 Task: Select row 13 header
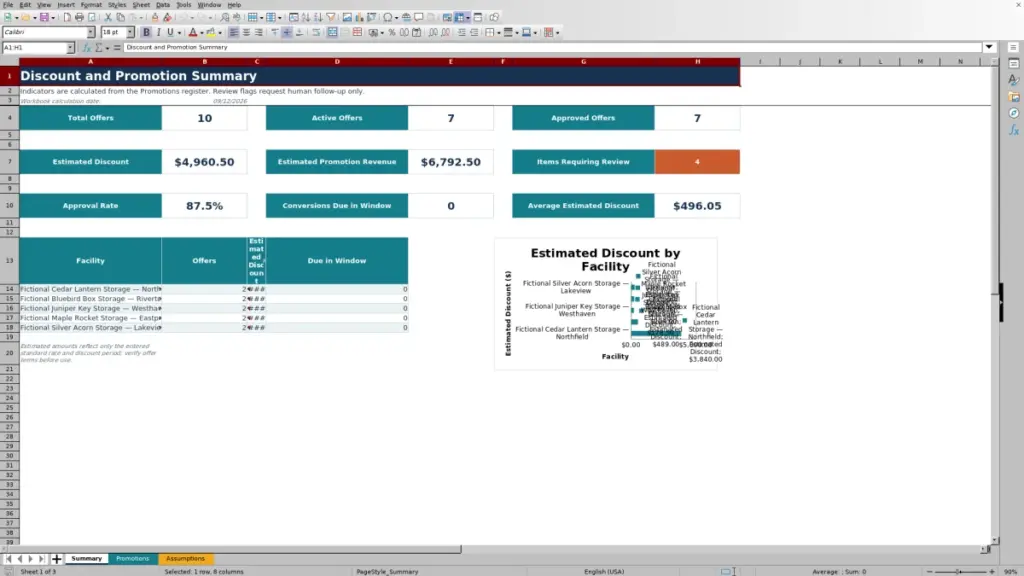point(9,261)
